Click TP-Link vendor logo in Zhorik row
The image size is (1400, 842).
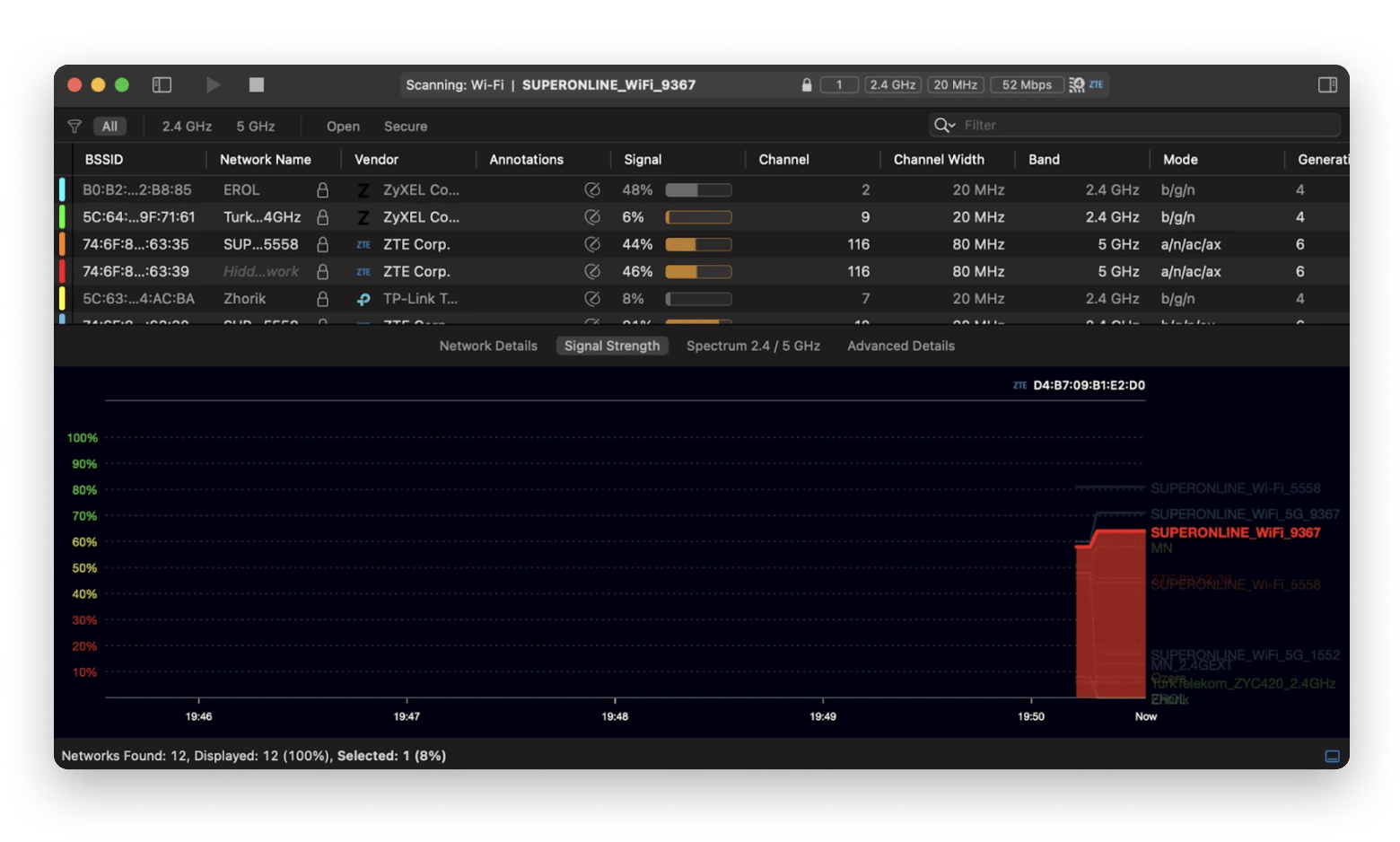(363, 299)
